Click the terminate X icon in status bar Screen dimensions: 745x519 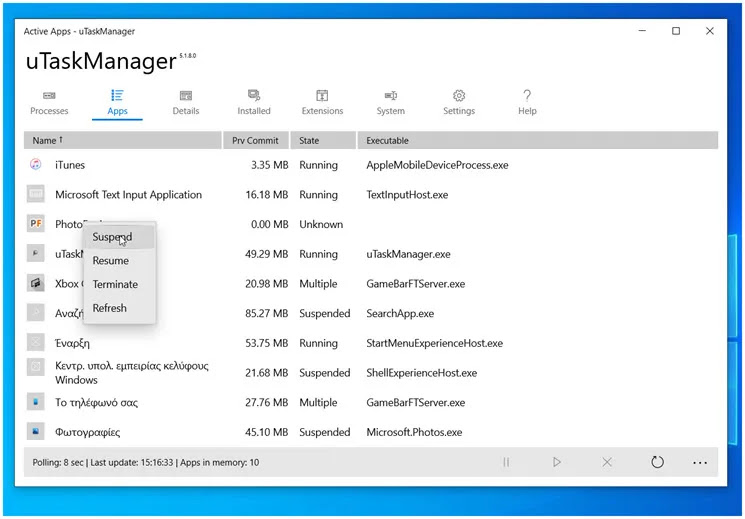(607, 462)
